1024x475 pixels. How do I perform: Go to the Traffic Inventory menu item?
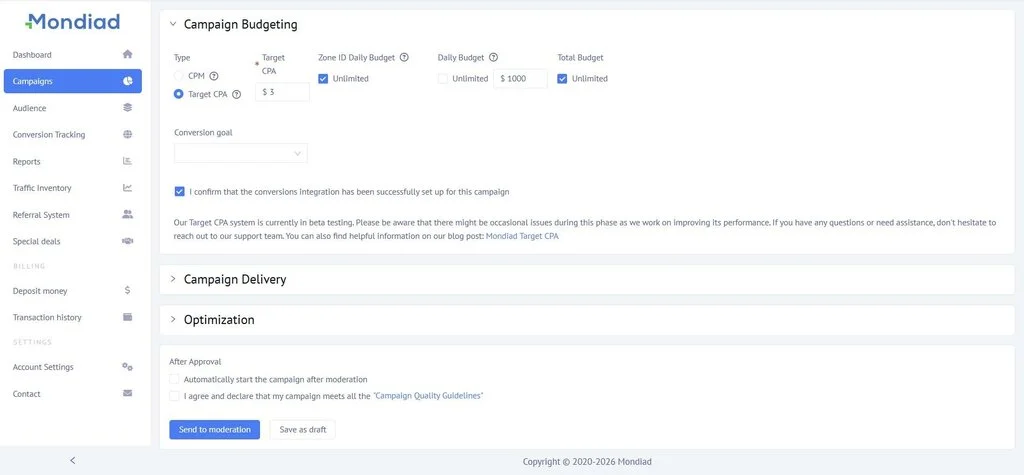[x=72, y=188]
